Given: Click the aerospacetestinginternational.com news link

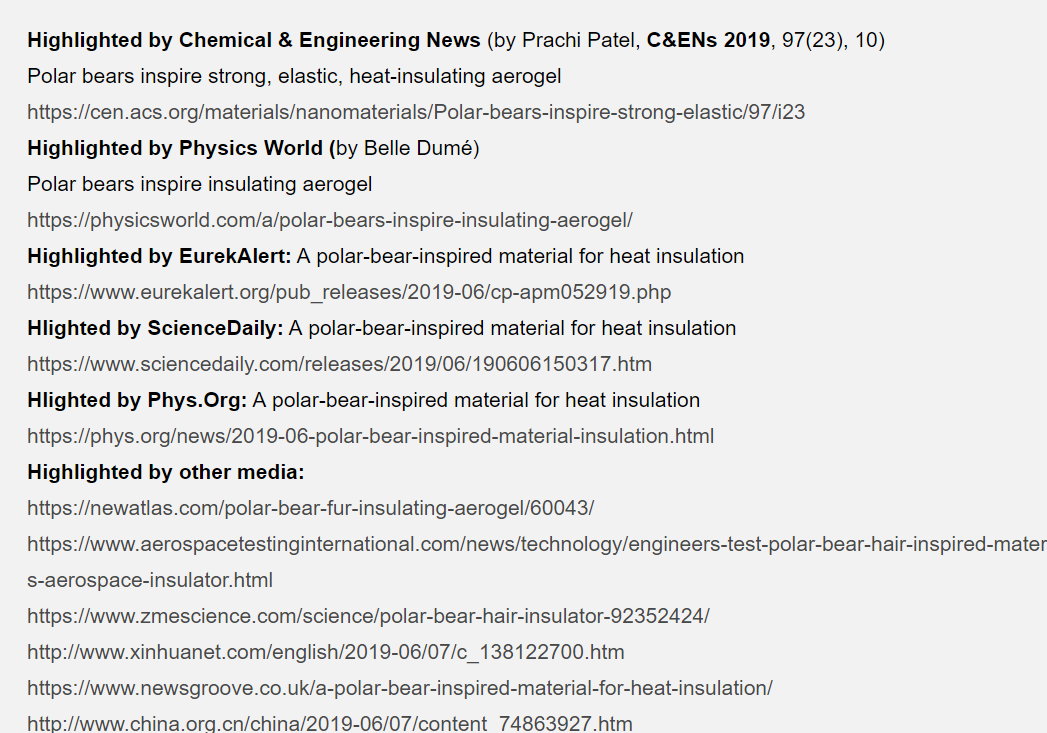Looking at the screenshot, I should tap(537, 545).
